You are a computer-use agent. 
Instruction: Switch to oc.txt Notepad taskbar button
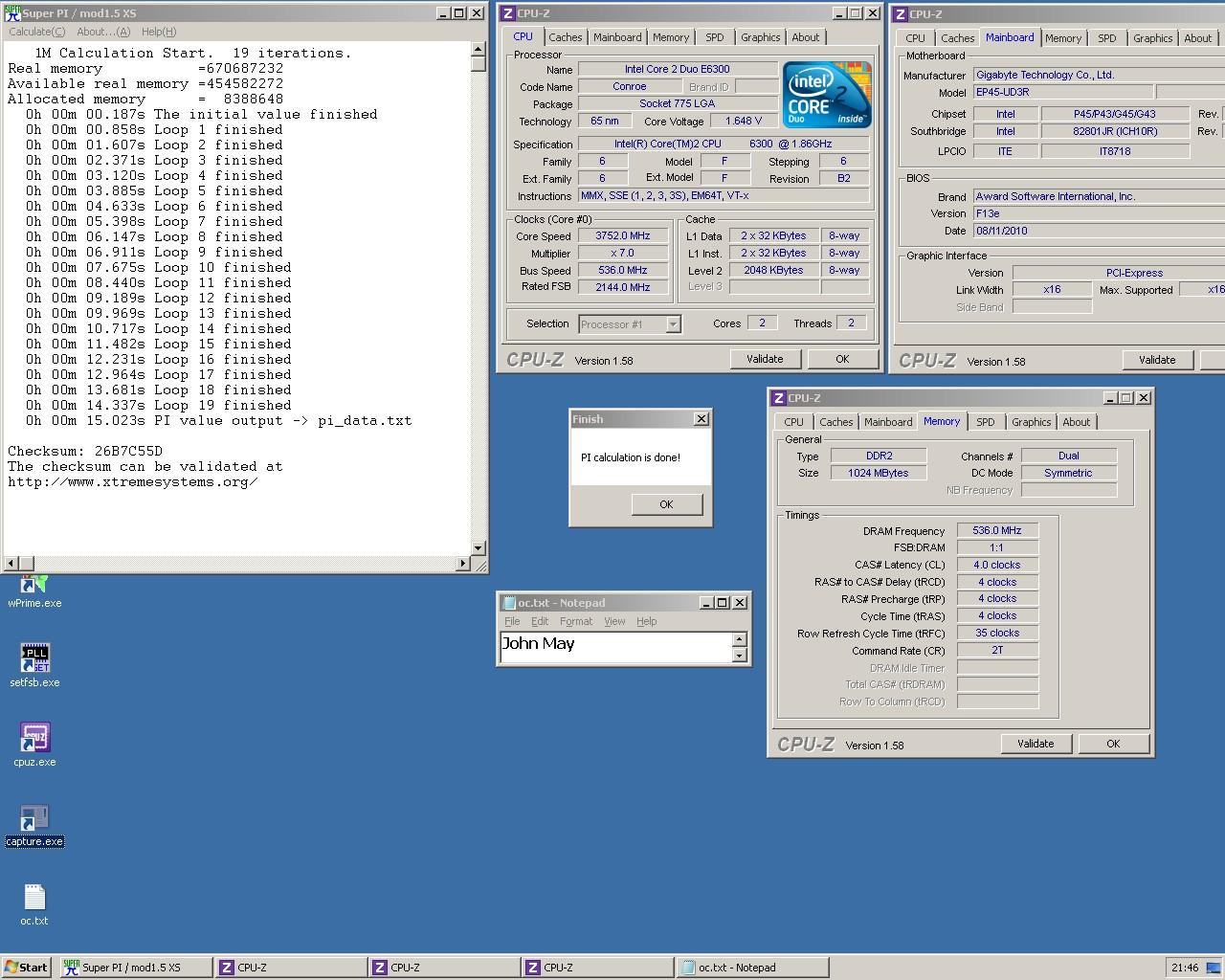[752, 968]
